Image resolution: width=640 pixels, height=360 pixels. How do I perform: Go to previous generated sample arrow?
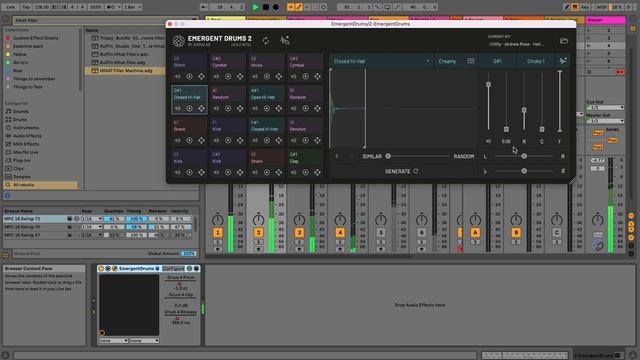click(x=337, y=156)
